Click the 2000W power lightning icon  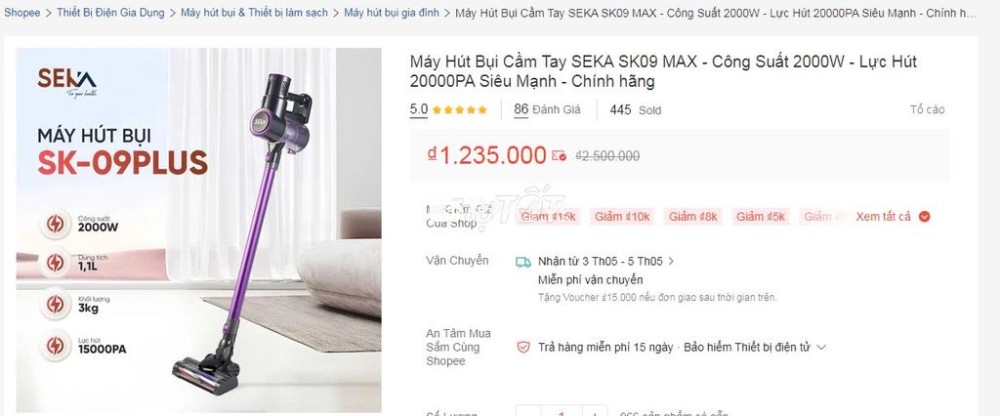[55, 224]
